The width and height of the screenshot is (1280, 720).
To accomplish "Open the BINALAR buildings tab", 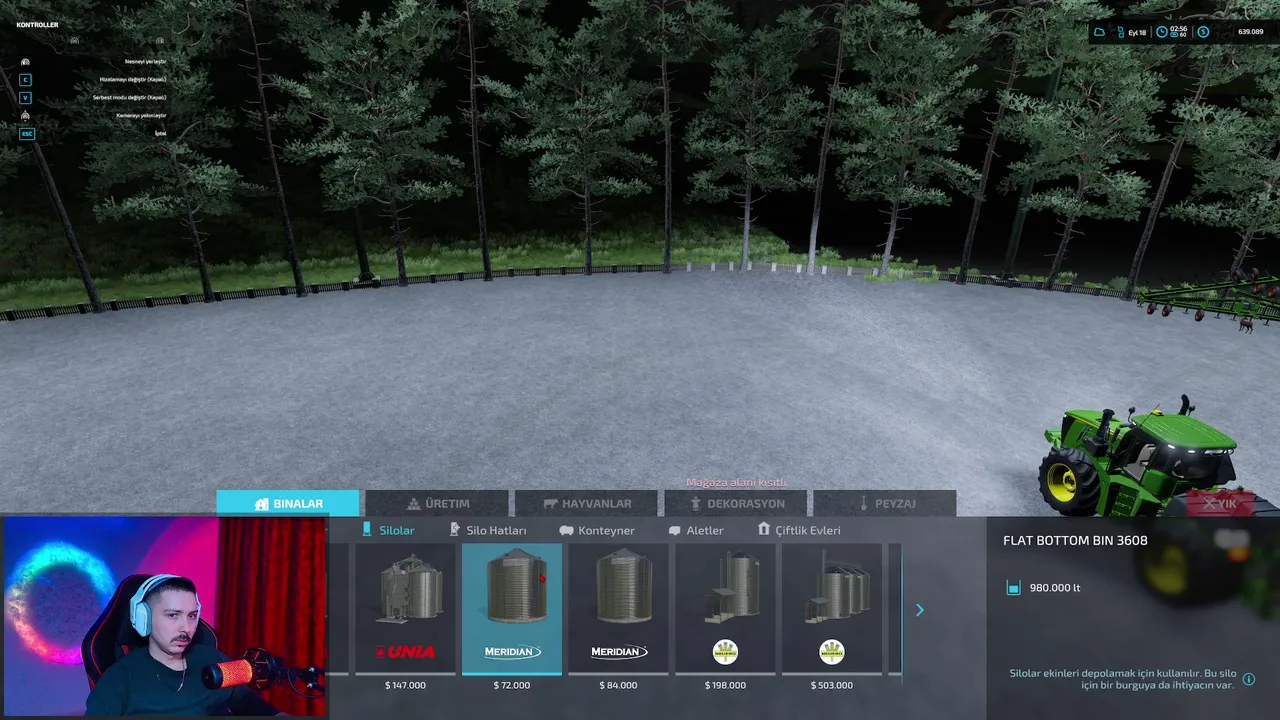I will point(288,503).
